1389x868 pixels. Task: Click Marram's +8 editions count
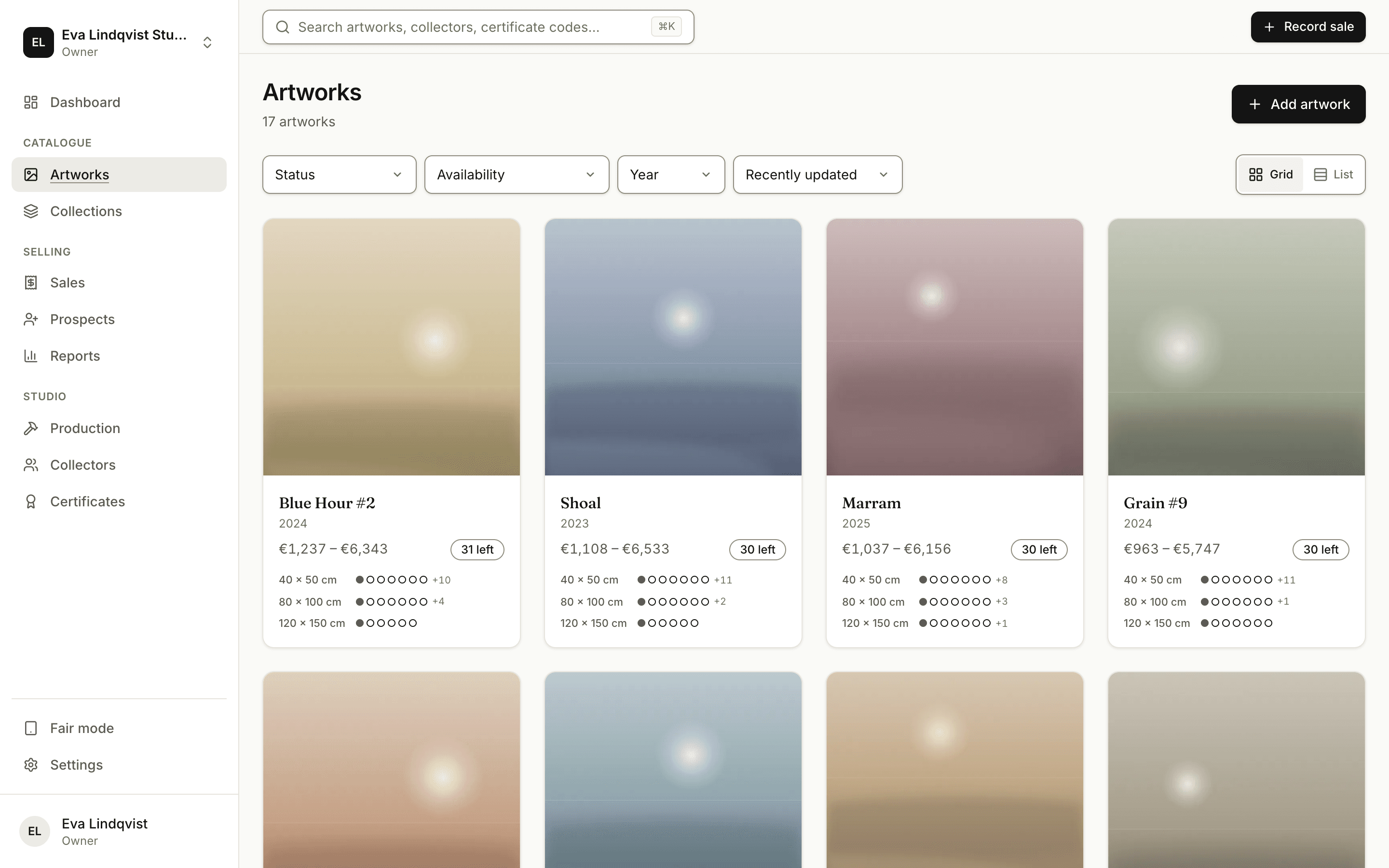tap(1002, 580)
